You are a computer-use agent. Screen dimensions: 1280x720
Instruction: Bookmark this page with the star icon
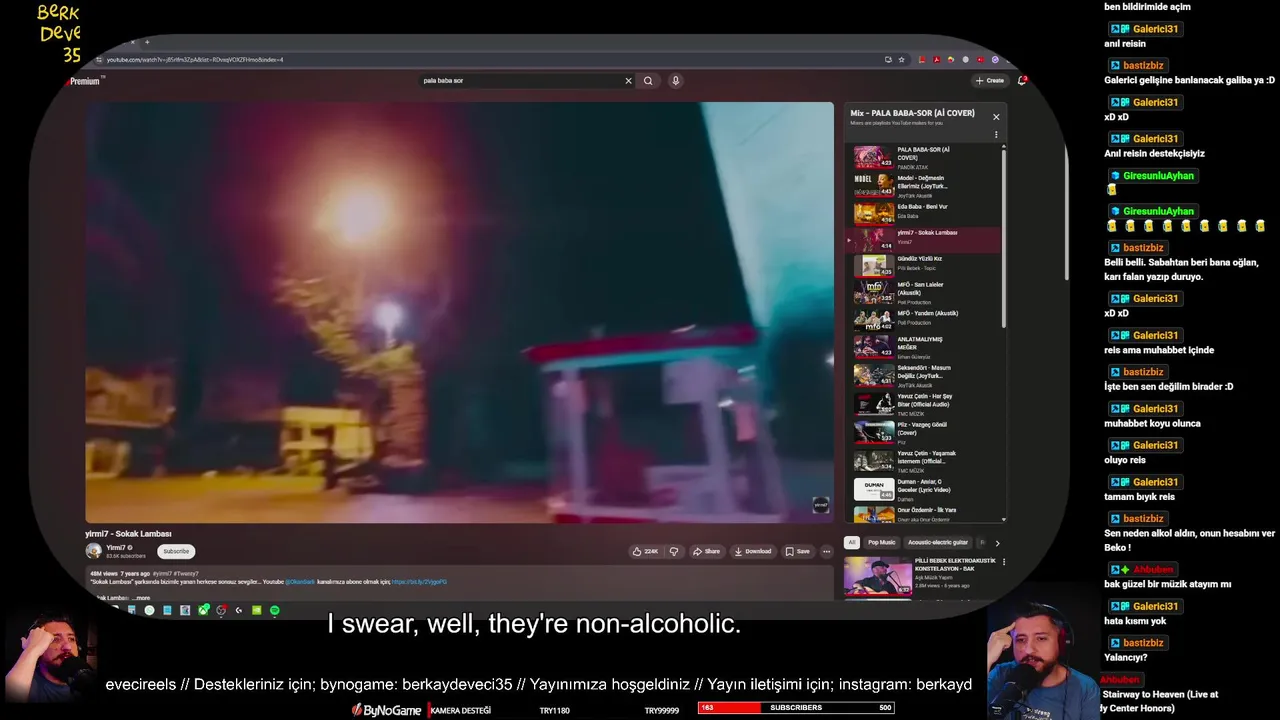pyautogui.click(x=901, y=60)
